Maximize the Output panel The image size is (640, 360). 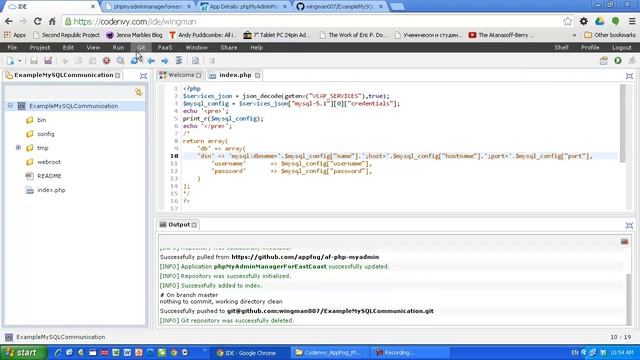point(629,225)
